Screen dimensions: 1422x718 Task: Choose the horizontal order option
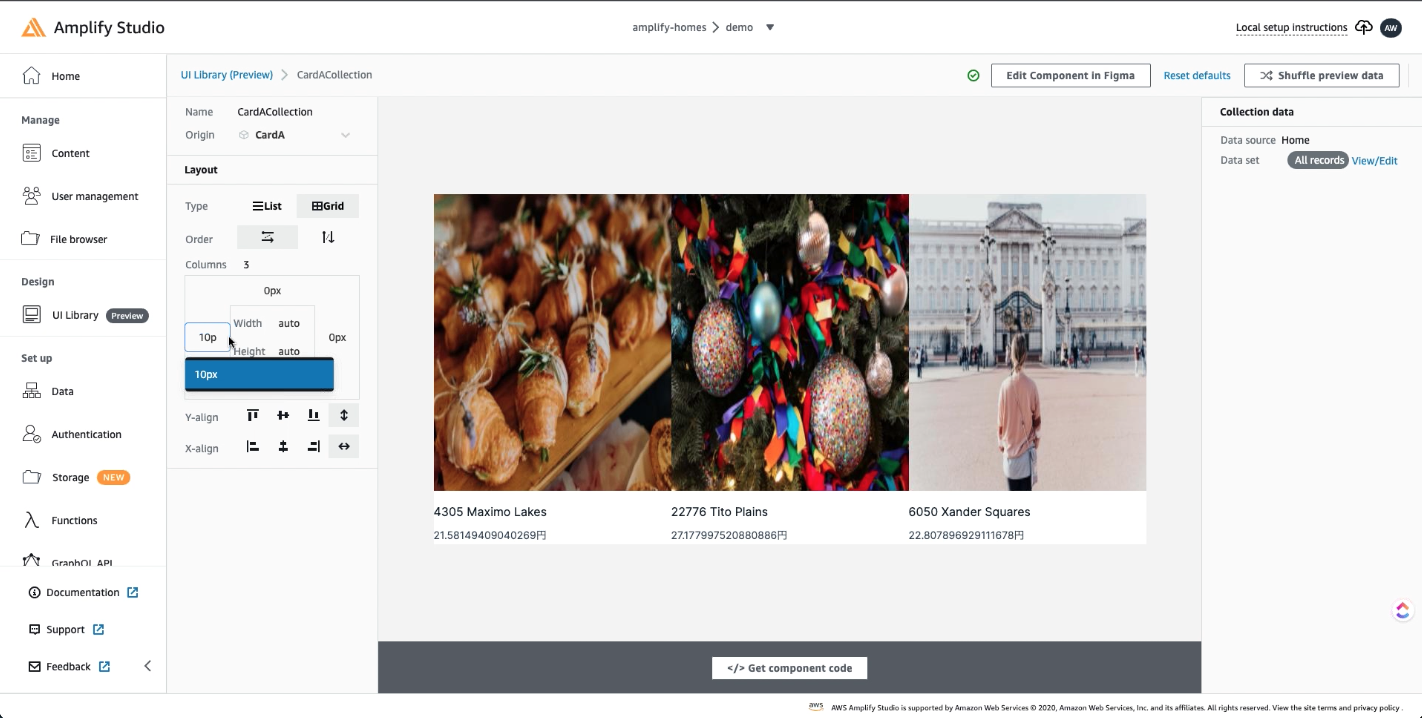pos(267,237)
